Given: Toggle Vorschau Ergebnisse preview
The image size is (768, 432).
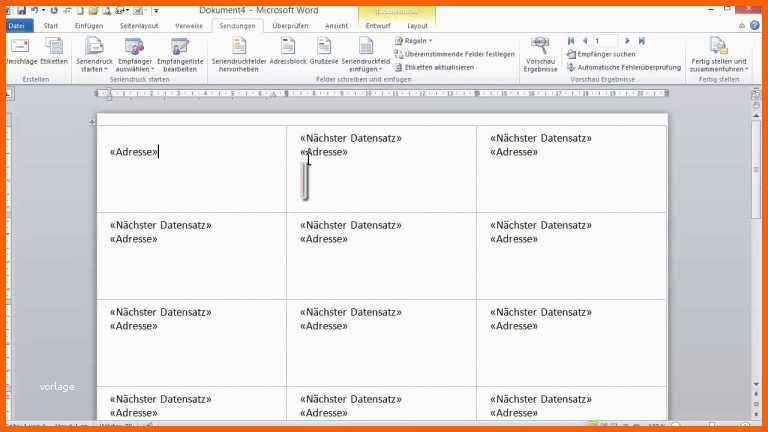Looking at the screenshot, I should tap(540, 55).
